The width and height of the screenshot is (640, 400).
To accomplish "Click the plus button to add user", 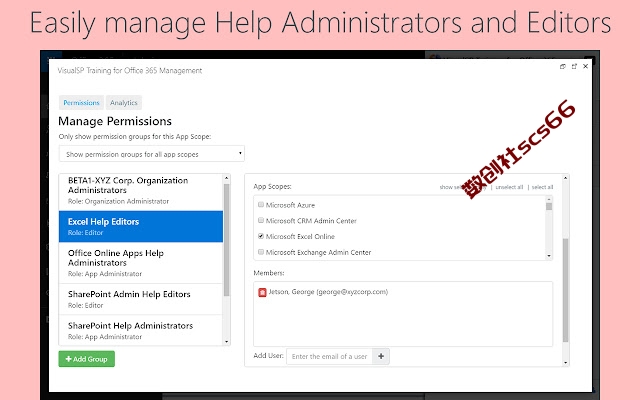I will coord(381,356).
